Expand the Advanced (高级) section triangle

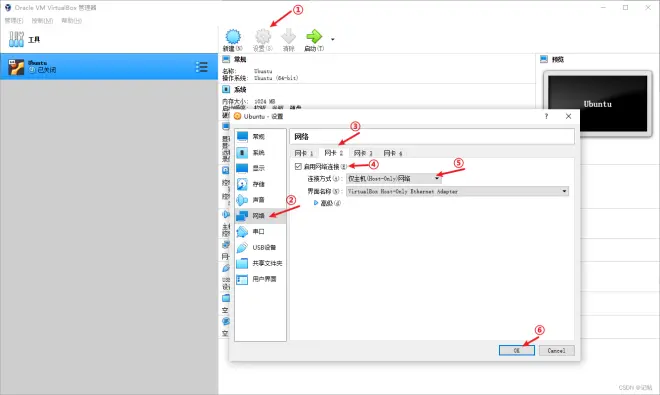point(316,203)
